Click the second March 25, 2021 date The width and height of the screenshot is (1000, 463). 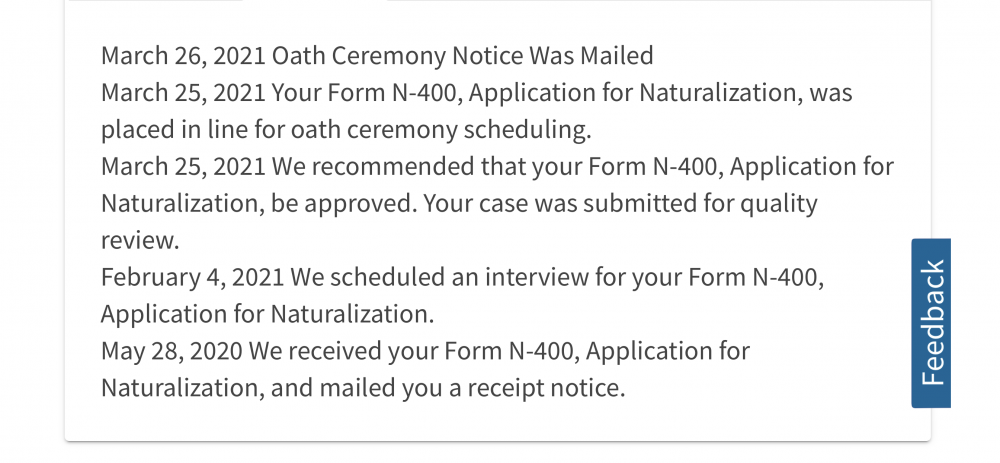tap(183, 166)
